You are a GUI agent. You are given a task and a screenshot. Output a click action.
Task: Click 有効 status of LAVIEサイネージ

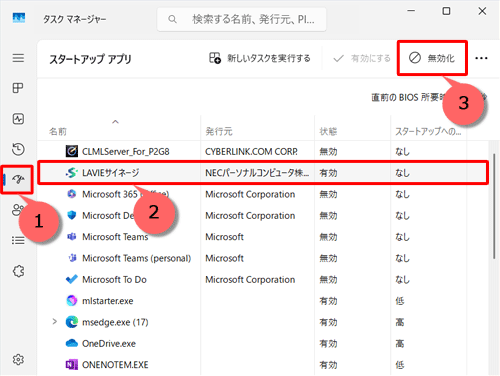coord(328,173)
